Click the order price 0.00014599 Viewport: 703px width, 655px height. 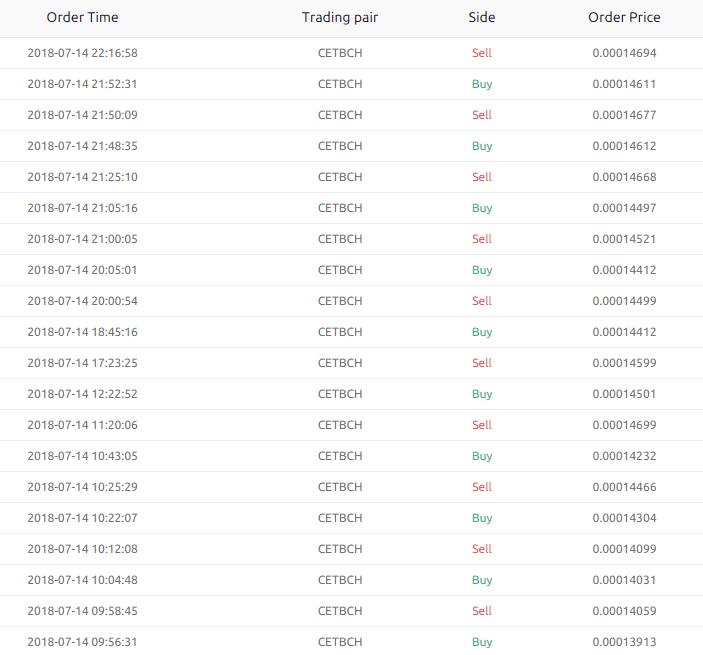(x=624, y=363)
